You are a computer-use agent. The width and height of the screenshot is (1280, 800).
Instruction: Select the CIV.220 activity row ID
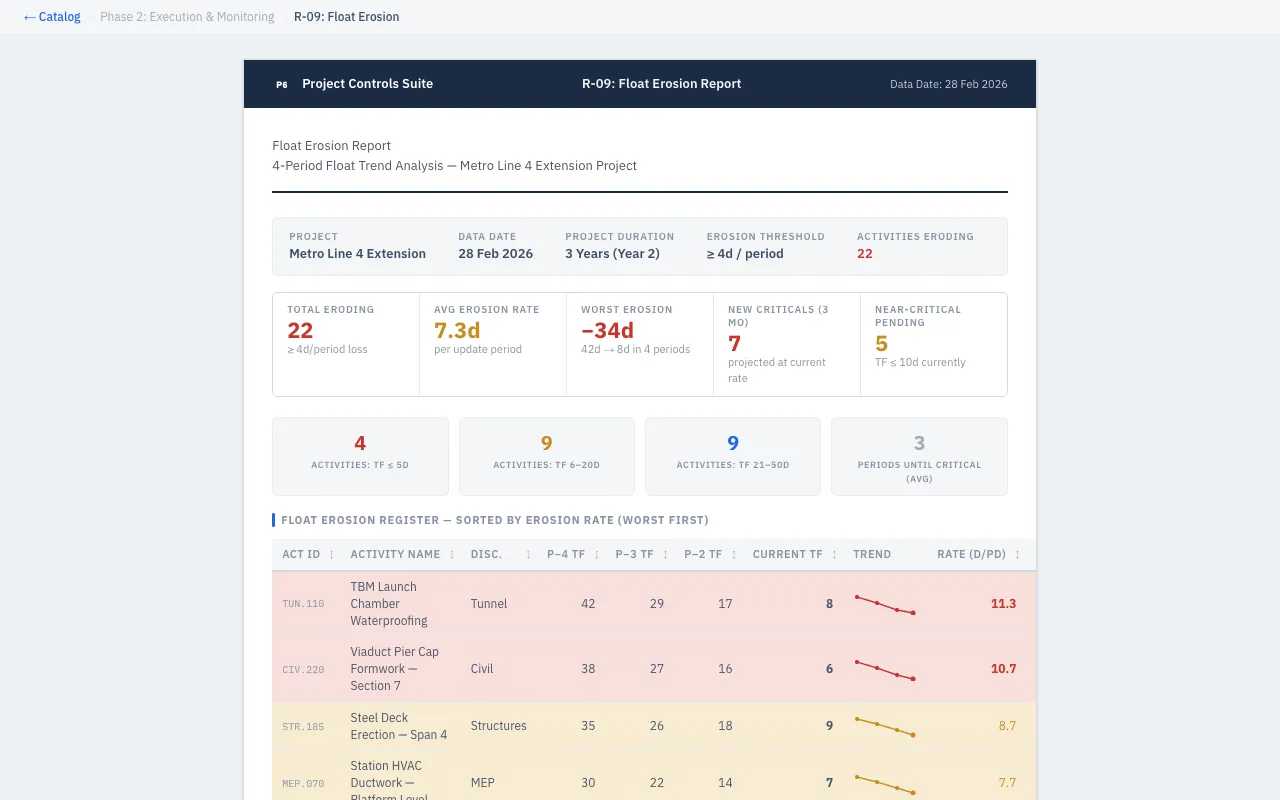(303, 670)
